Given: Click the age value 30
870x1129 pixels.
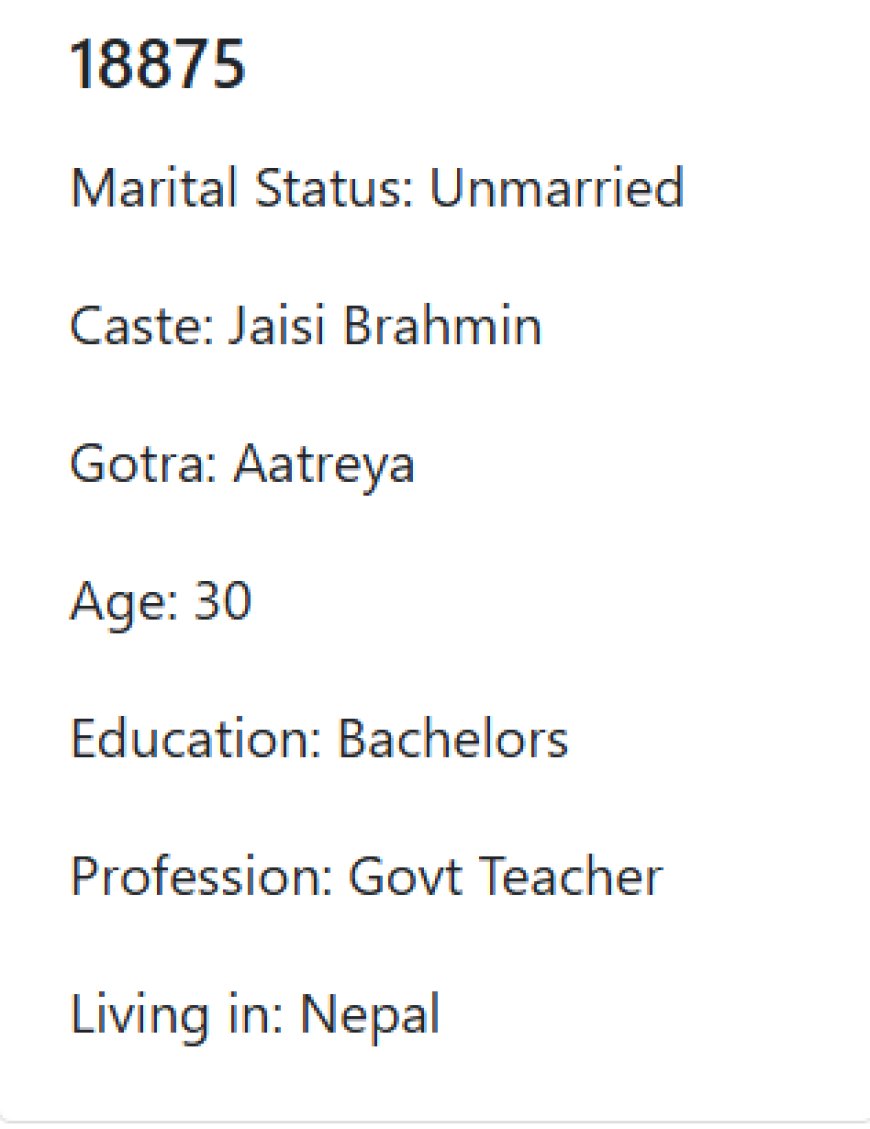Looking at the screenshot, I should pyautogui.click(x=223, y=601).
